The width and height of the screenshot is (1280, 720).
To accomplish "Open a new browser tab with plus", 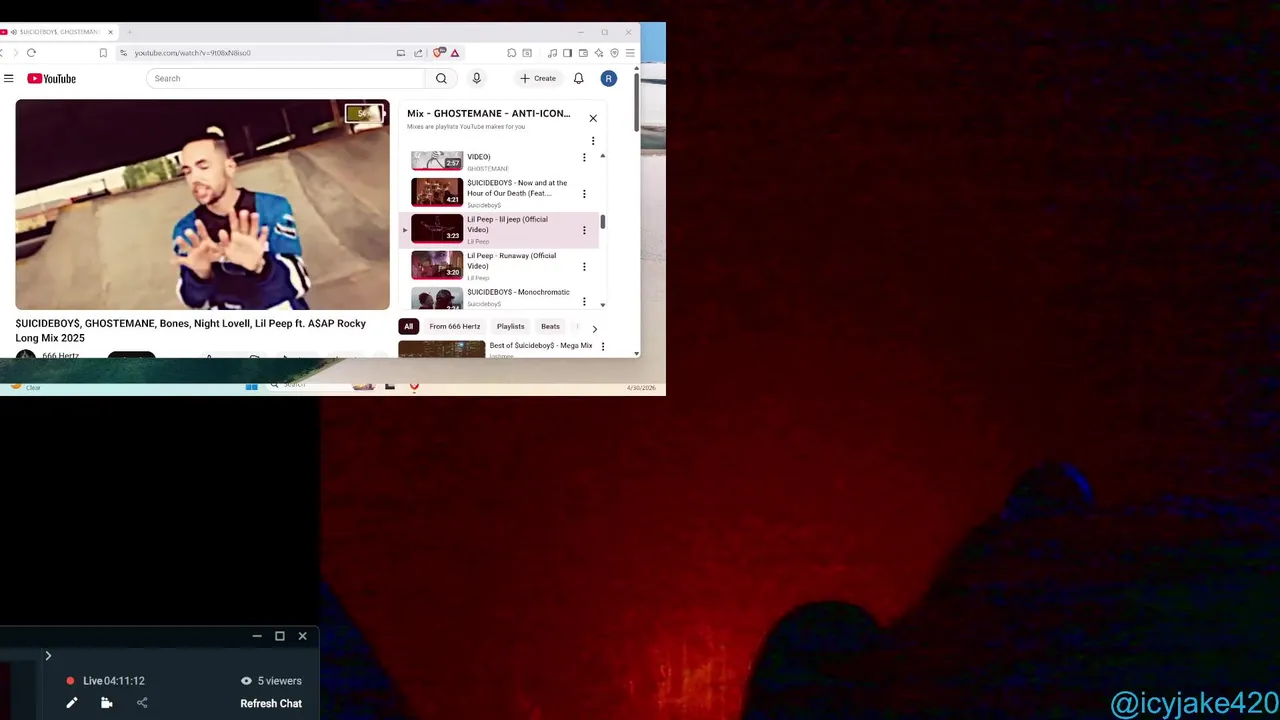I will 129,32.
